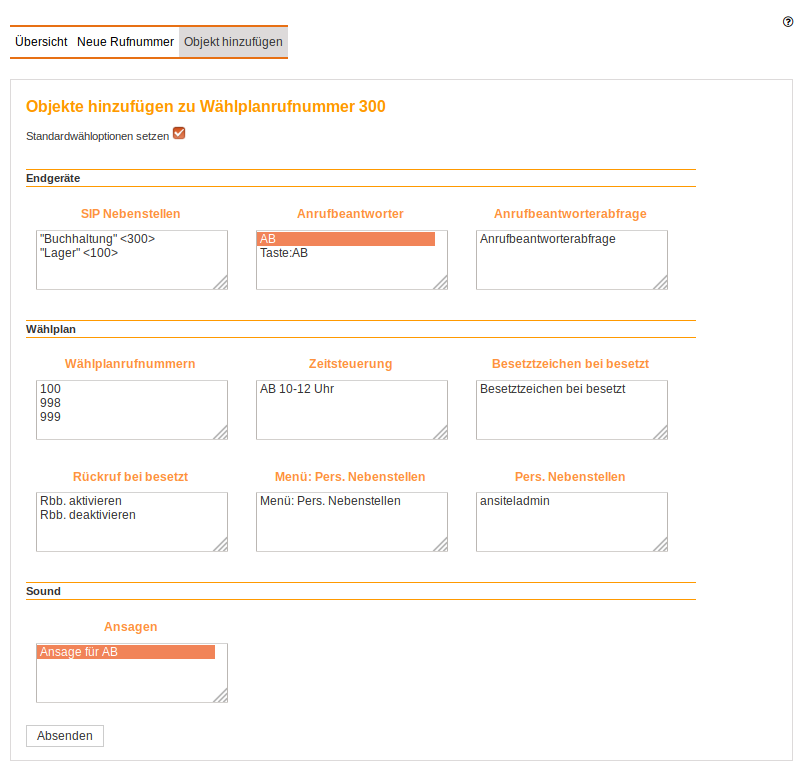The image size is (803, 771).
Task: Select Rbb. aktivieren option
Action: (x=81, y=501)
